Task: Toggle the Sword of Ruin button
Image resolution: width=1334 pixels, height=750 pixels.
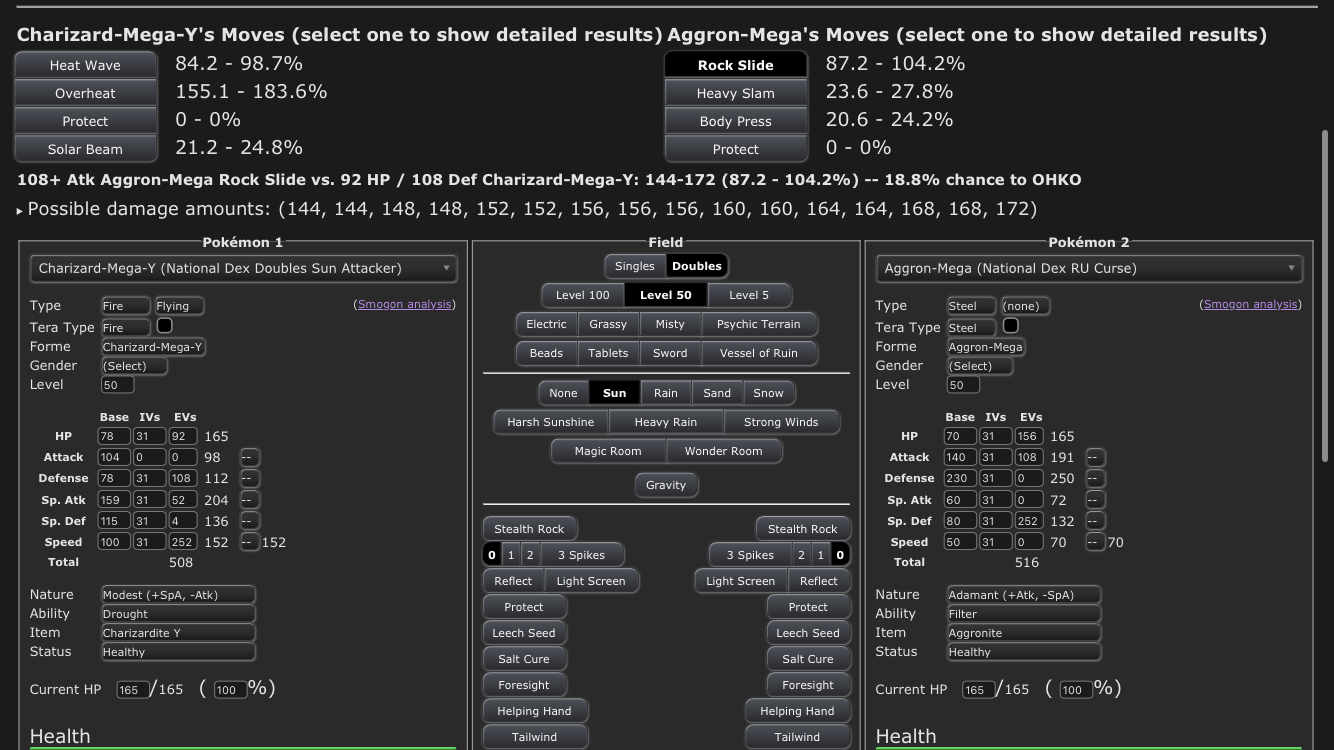Action: point(670,353)
